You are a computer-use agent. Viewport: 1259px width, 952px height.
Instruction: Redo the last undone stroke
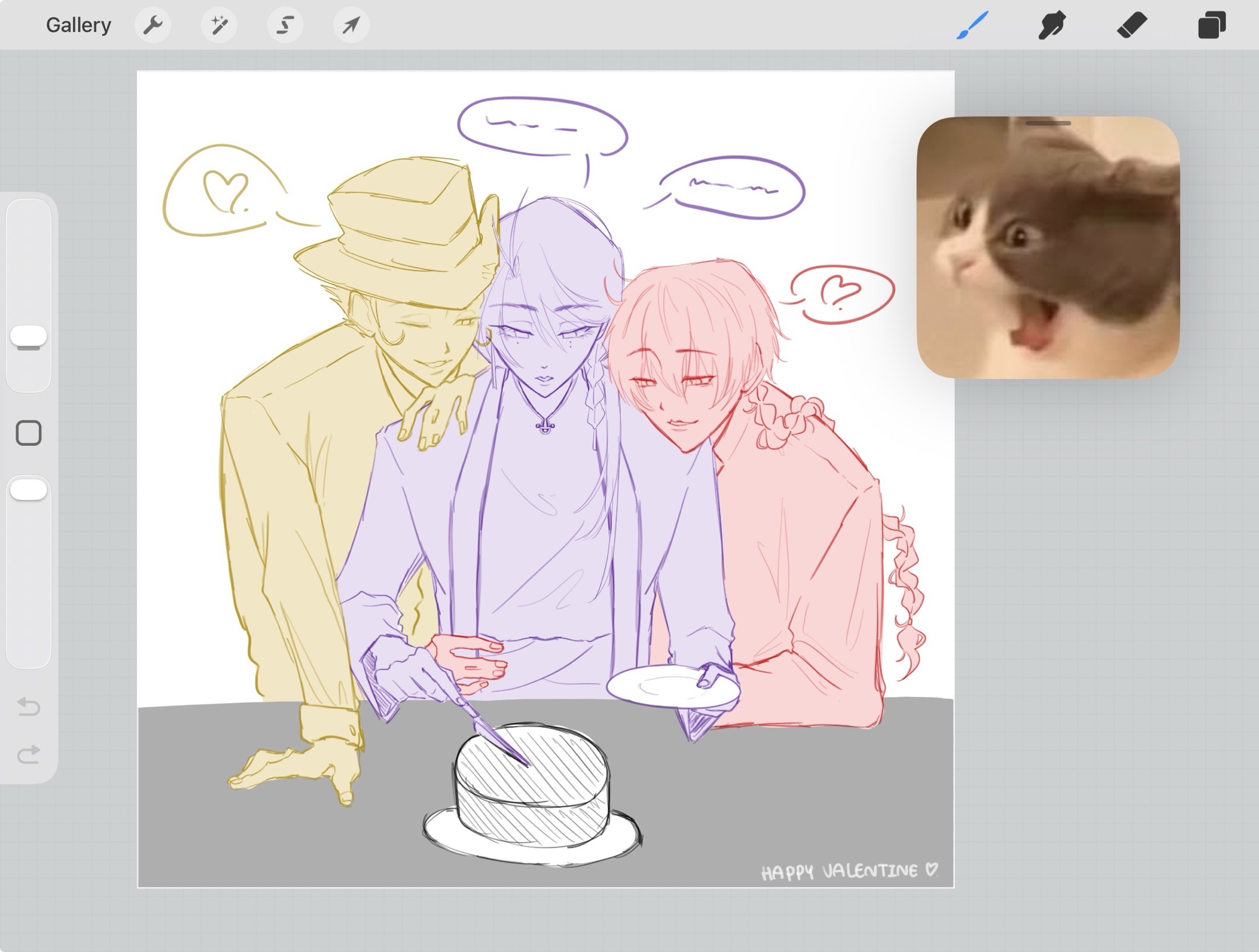(29, 754)
